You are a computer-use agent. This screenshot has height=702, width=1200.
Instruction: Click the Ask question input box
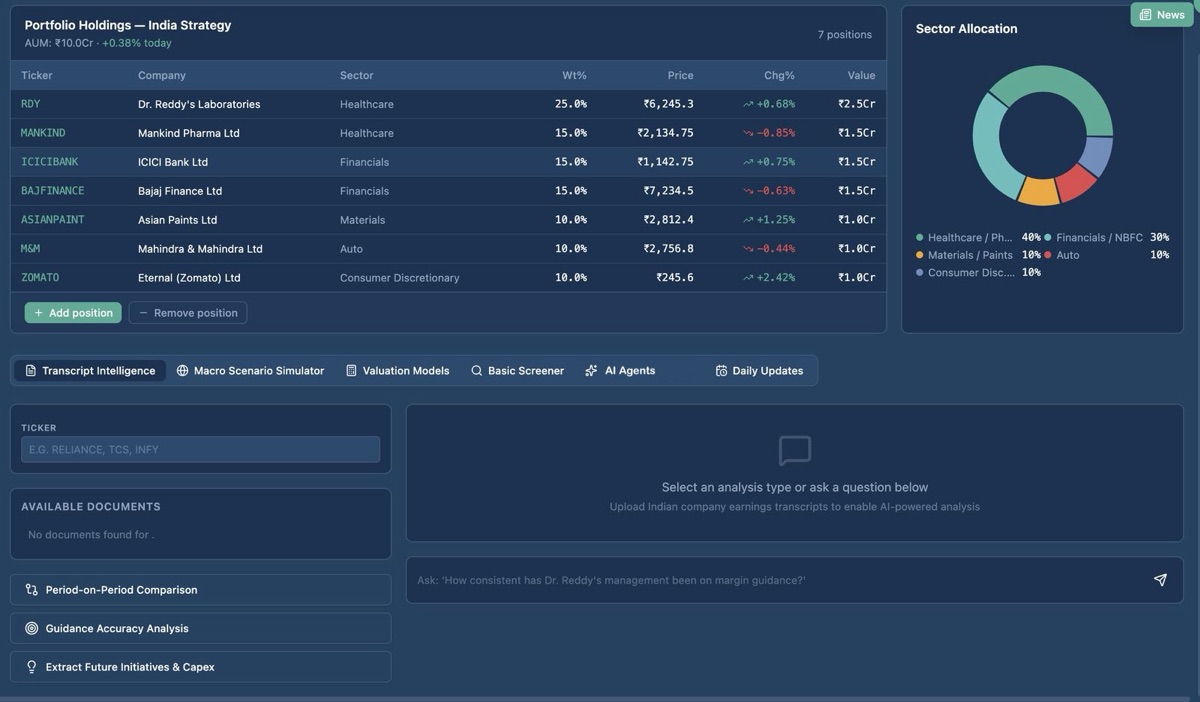click(x=780, y=580)
